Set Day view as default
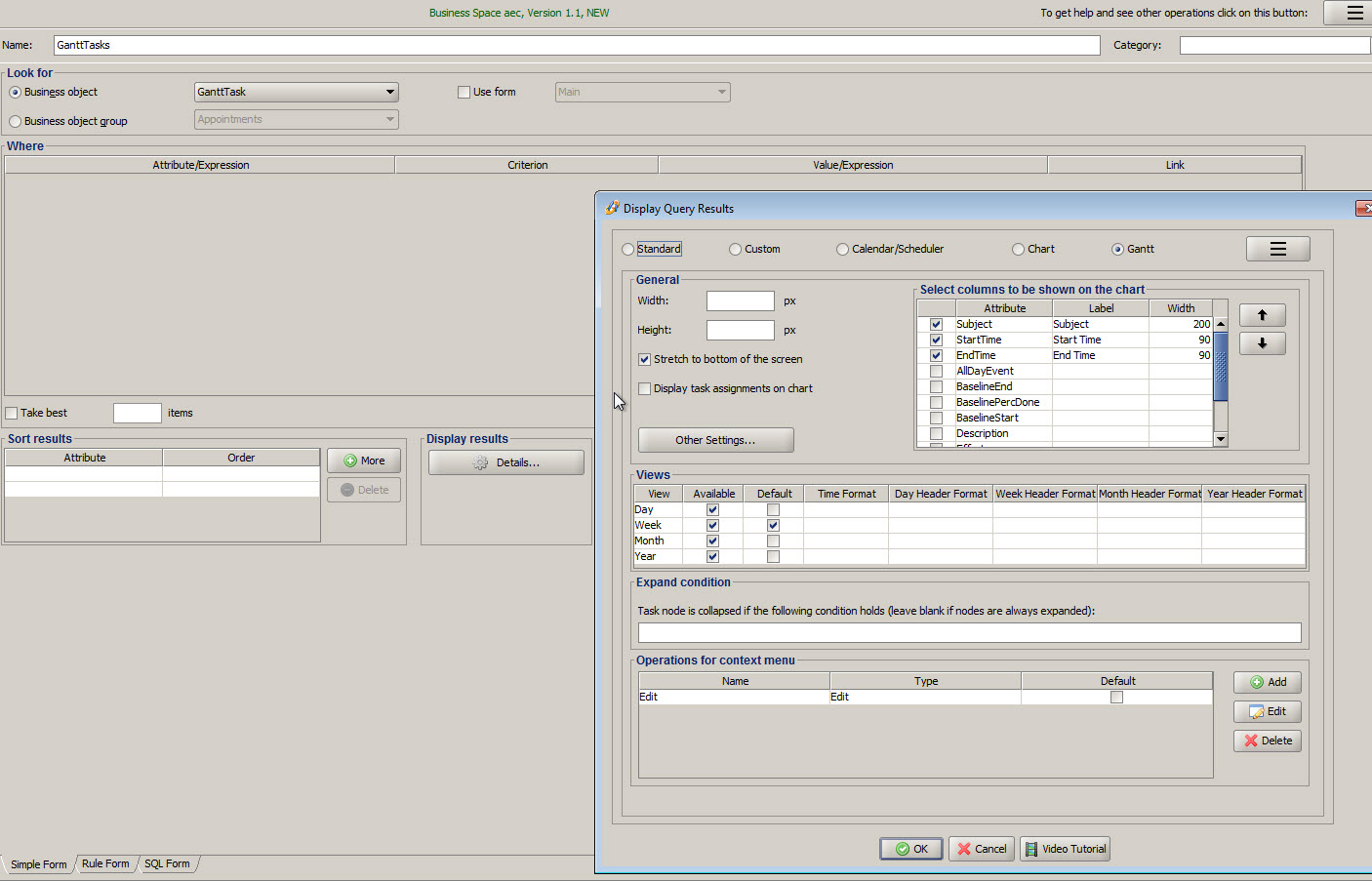 (773, 510)
